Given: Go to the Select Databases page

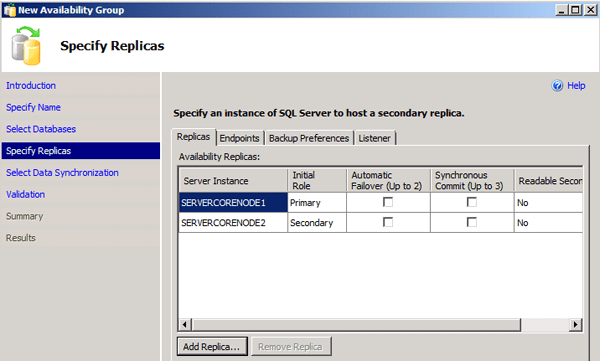Looking at the screenshot, I should pyautogui.click(x=41, y=129).
